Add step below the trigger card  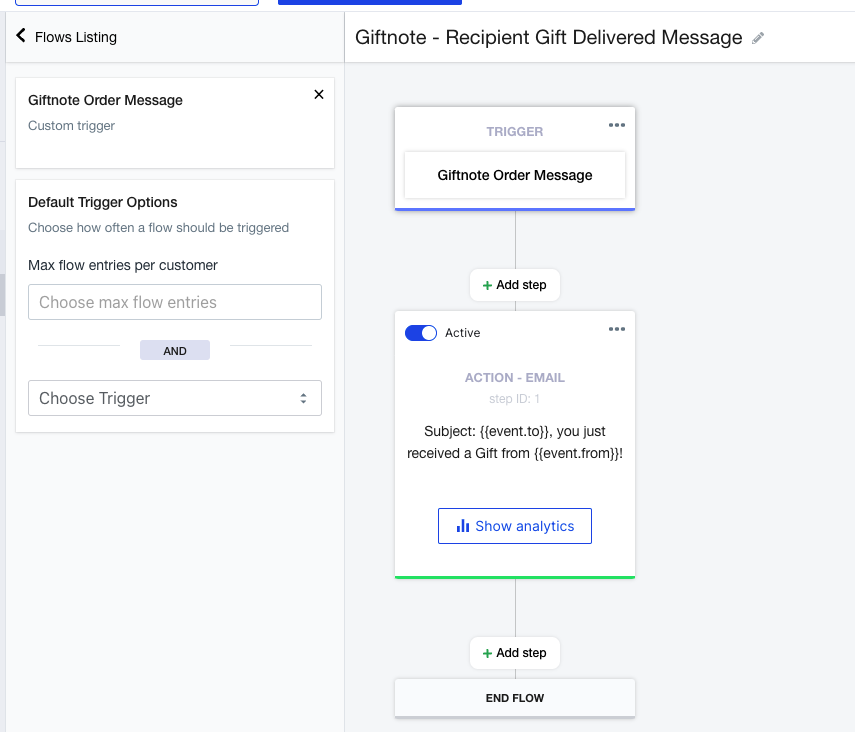tap(515, 285)
